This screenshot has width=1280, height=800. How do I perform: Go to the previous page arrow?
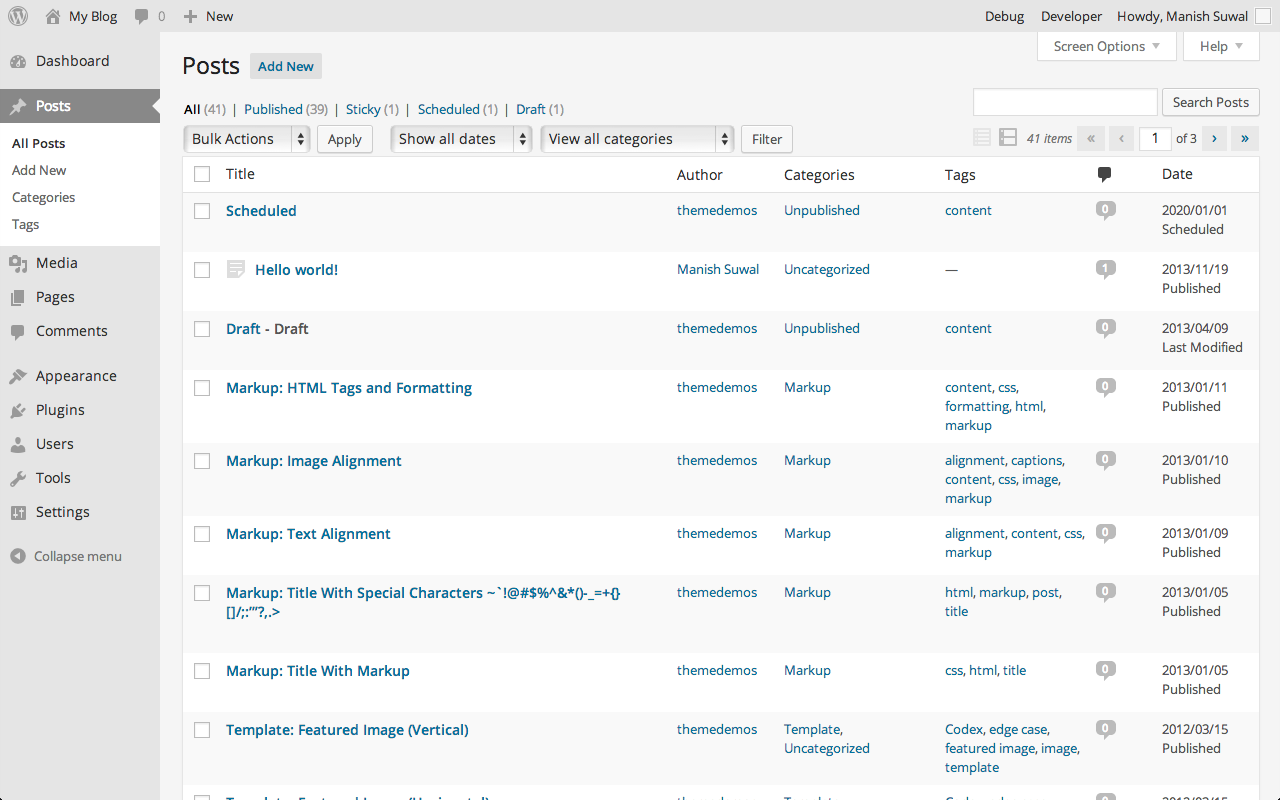pos(1121,139)
